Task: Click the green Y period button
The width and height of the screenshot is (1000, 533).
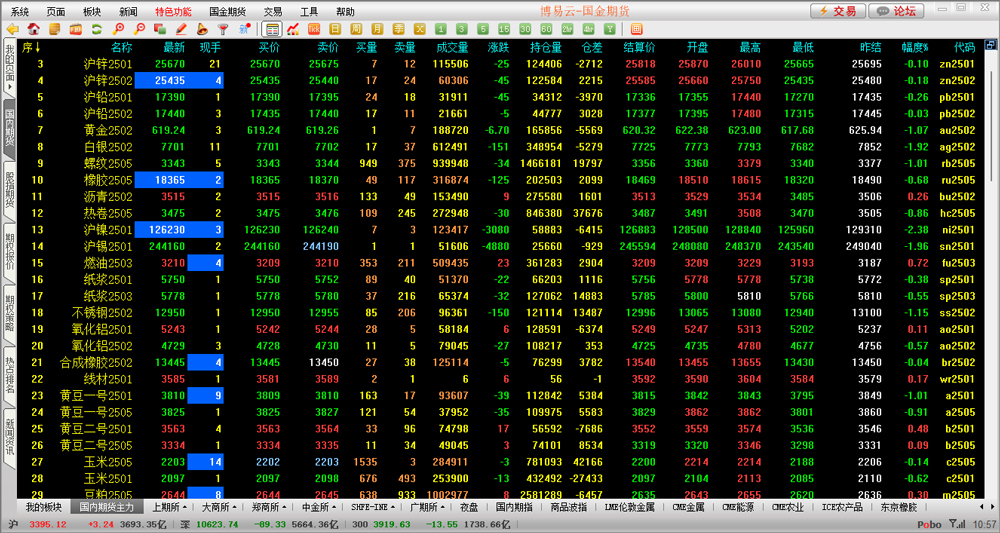Action: [610, 29]
